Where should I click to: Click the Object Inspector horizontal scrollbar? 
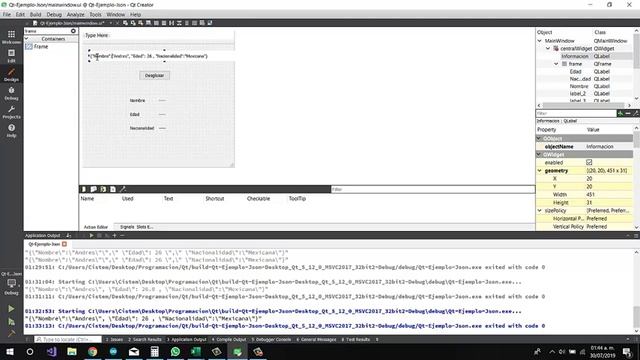coord(584,106)
